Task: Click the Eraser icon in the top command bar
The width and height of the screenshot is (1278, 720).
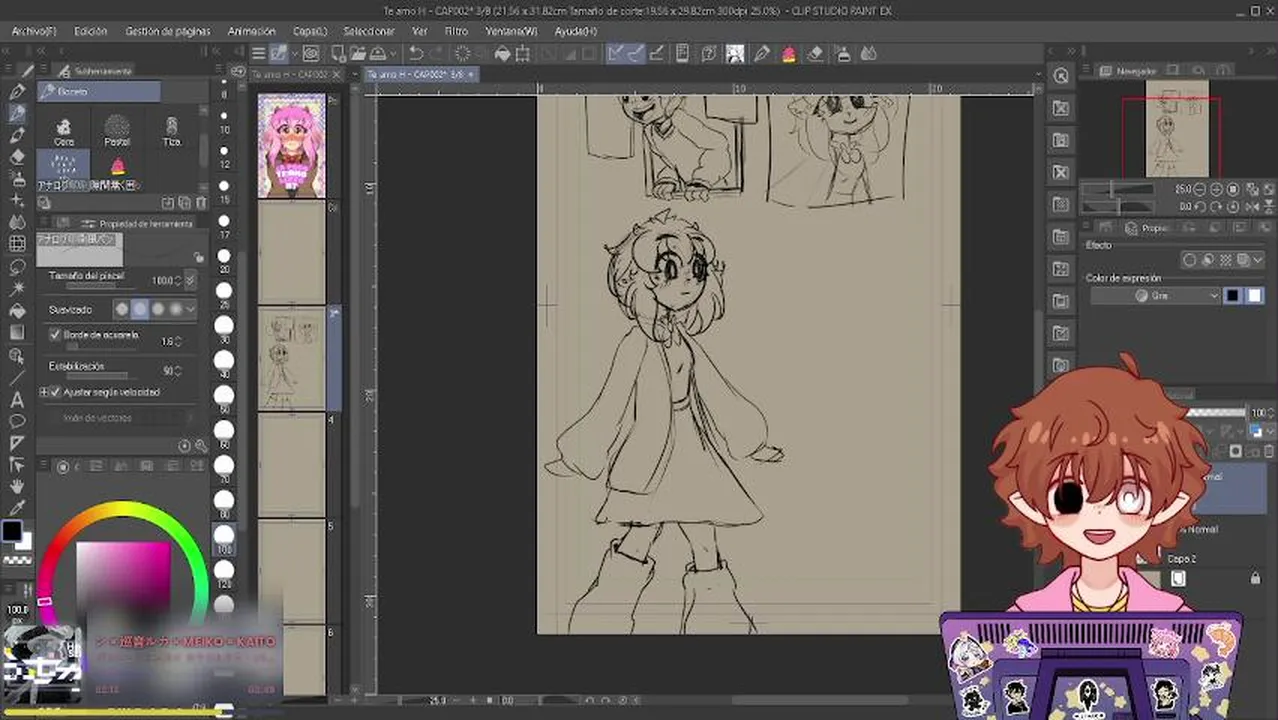Action: pyautogui.click(x=815, y=54)
